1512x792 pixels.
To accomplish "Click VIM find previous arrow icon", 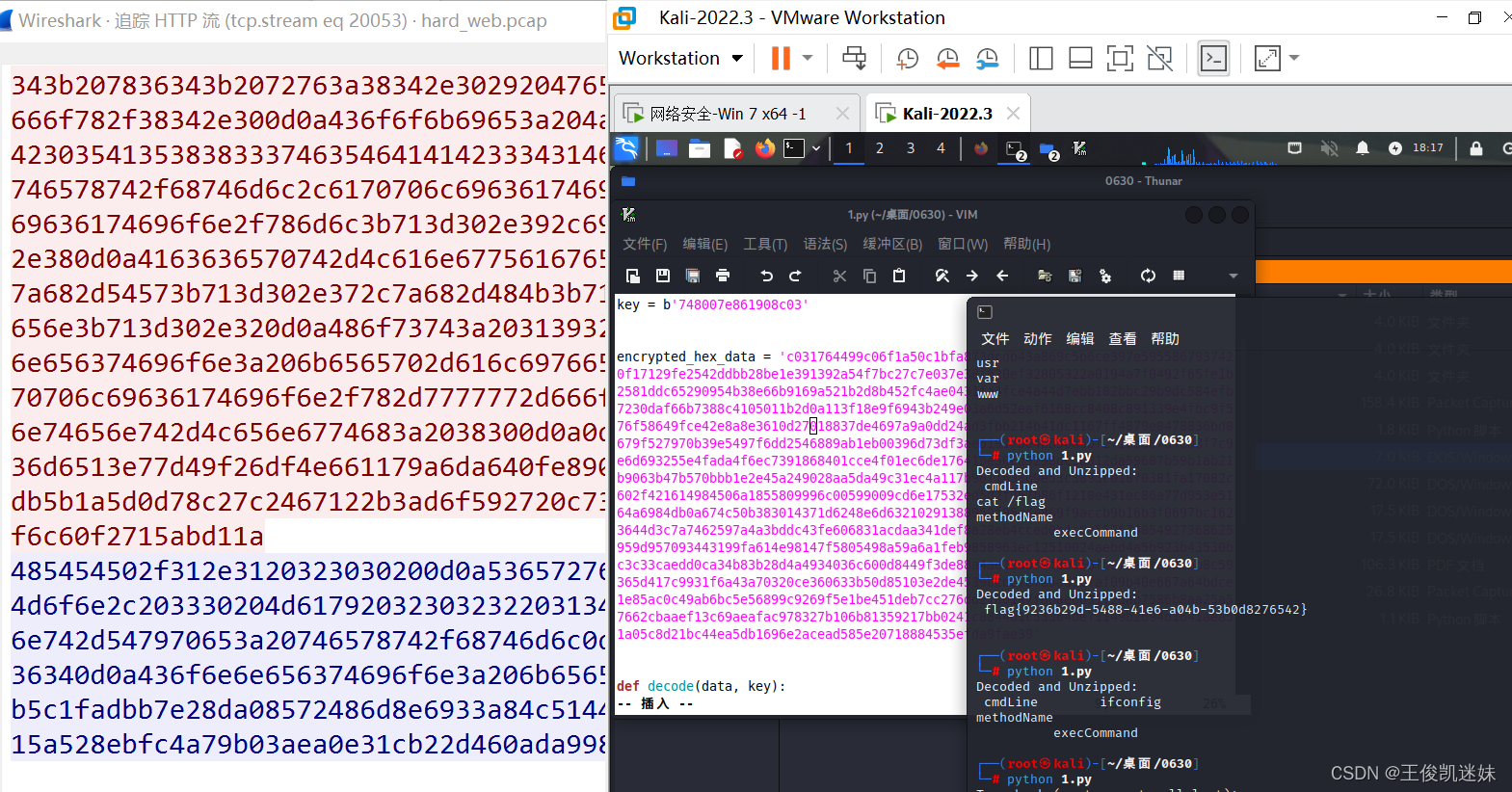I will tap(1002, 277).
